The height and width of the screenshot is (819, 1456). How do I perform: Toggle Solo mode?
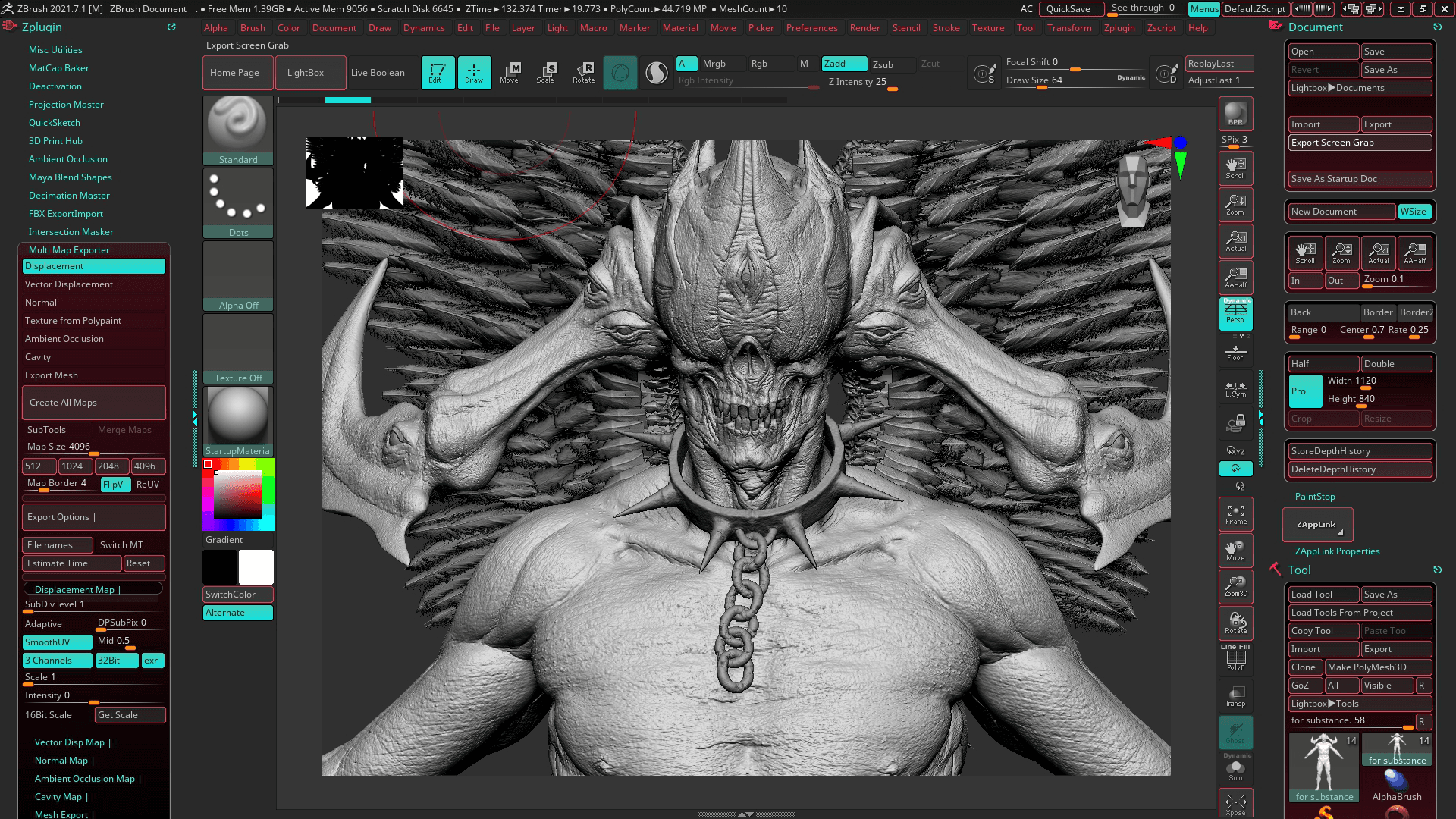click(1235, 769)
